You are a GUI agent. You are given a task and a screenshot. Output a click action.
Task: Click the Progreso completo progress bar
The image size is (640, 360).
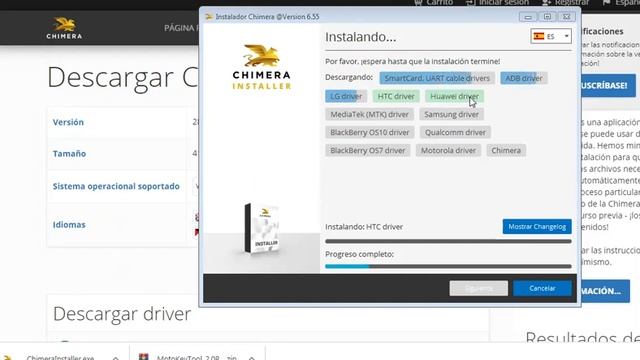point(448,266)
